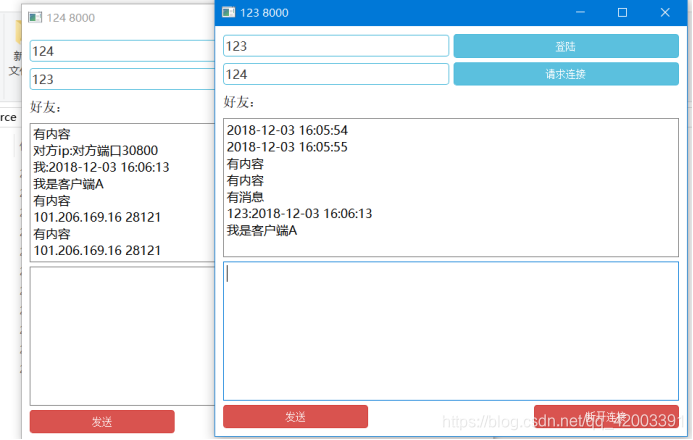
Task: Click the 登陆 login button in 123 window
Action: 566,46
